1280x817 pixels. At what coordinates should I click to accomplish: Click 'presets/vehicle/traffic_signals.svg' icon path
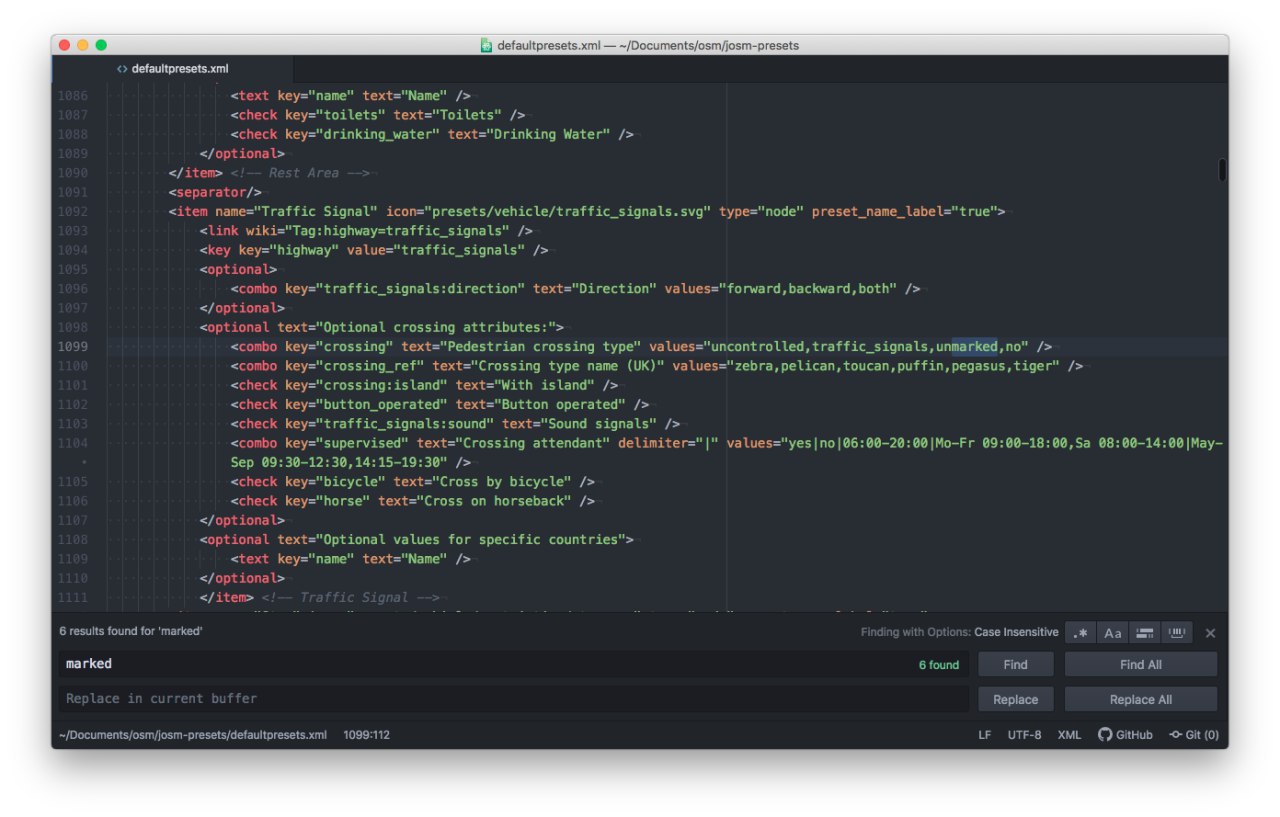tap(567, 212)
